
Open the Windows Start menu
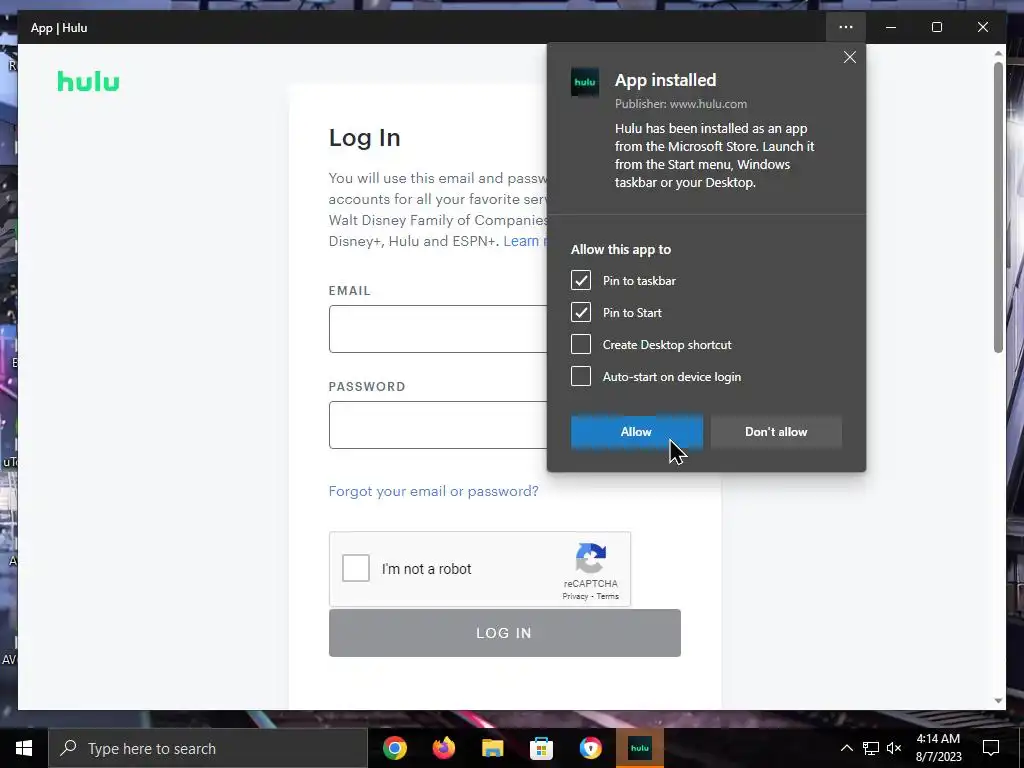(x=24, y=748)
